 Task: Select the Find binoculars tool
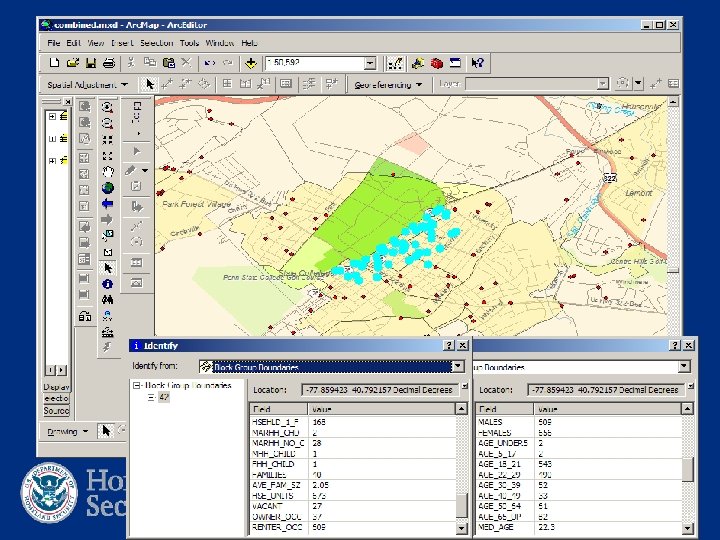tap(107, 300)
